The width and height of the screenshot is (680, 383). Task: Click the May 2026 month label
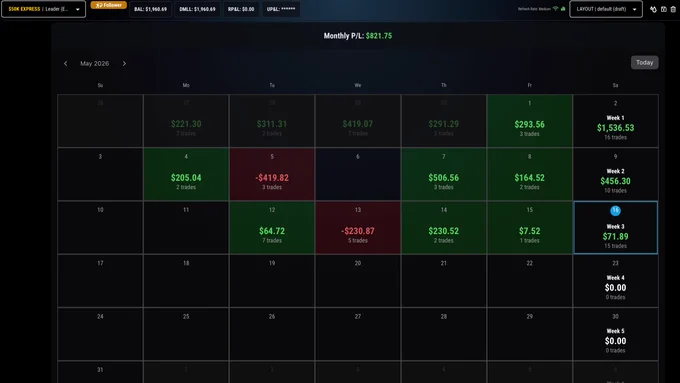(x=95, y=63)
